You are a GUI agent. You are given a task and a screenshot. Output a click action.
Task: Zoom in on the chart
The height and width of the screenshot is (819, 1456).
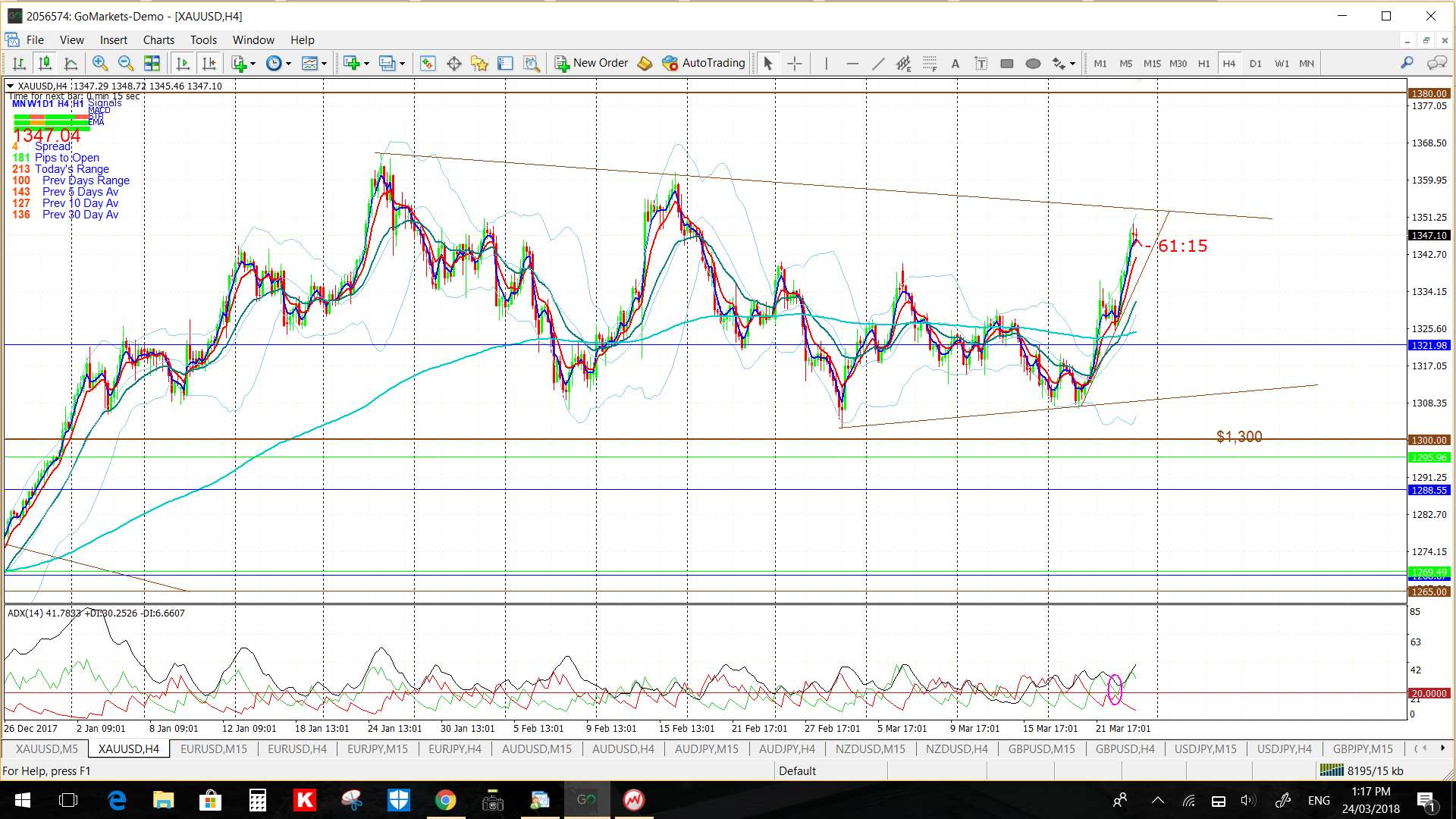click(99, 64)
